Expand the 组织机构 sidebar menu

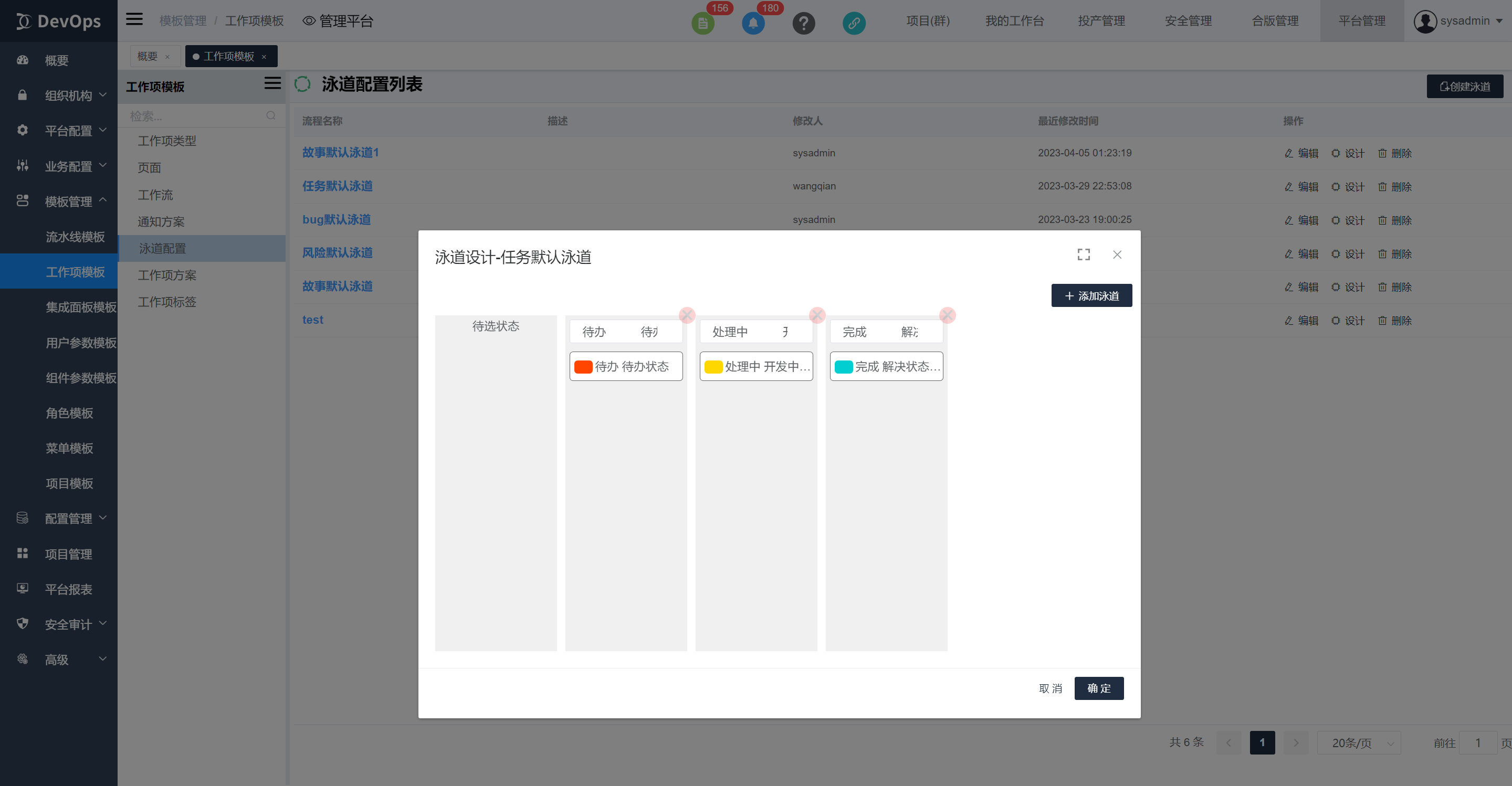pyautogui.click(x=68, y=95)
